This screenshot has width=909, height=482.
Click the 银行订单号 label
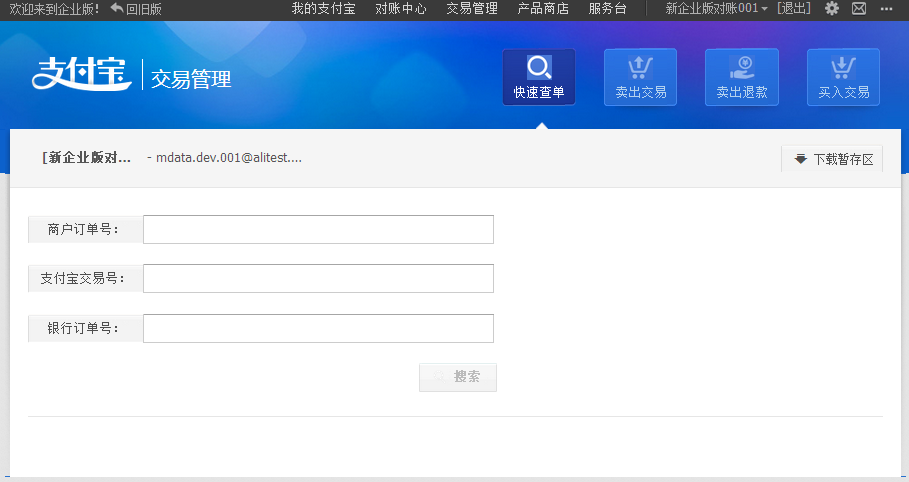click(x=83, y=328)
